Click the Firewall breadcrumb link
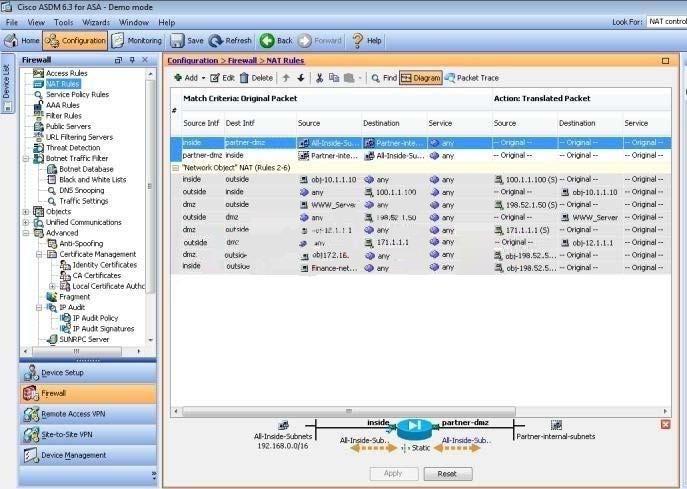This screenshot has width=687, height=489. coord(242,60)
